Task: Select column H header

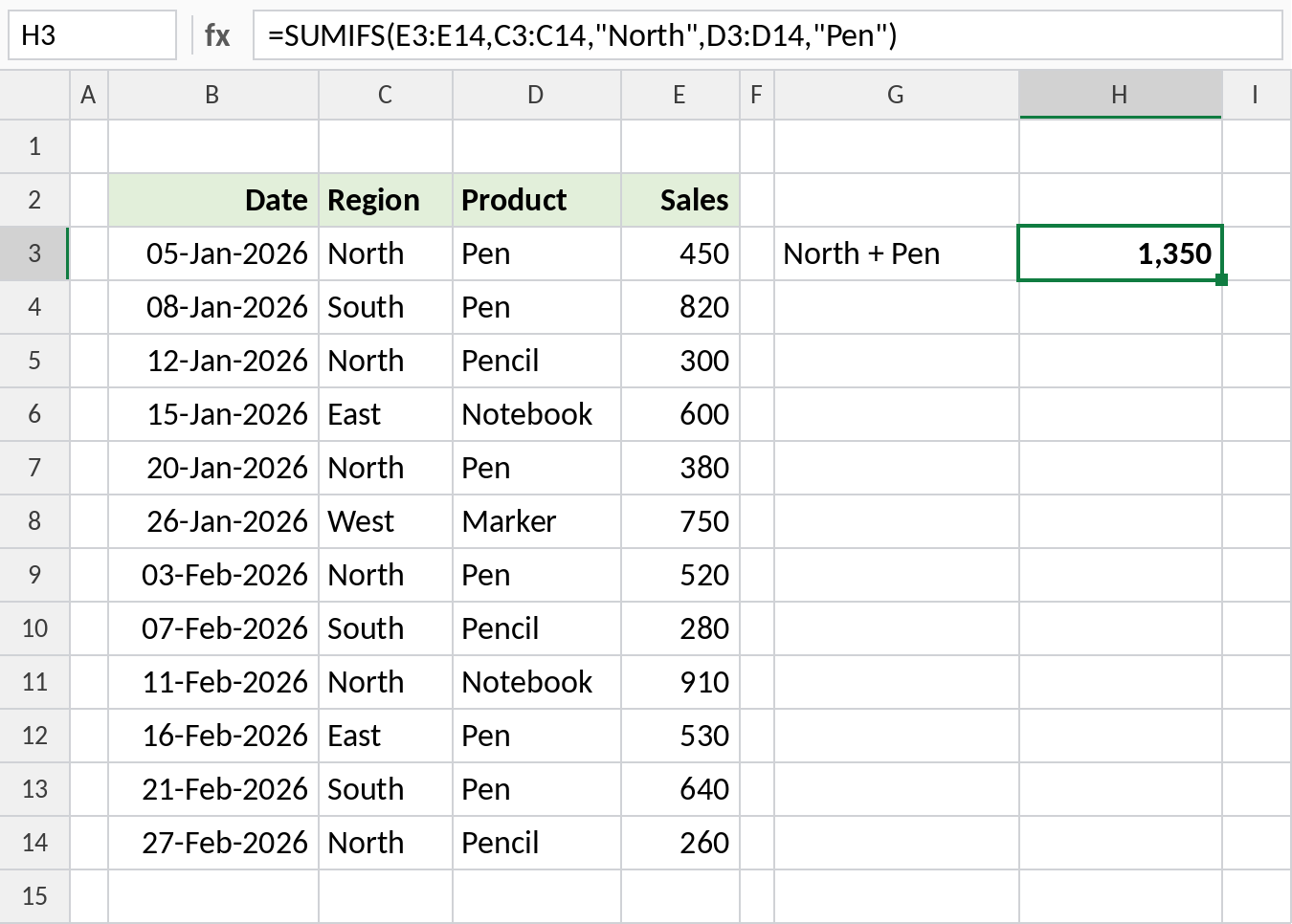Action: click(x=1120, y=95)
